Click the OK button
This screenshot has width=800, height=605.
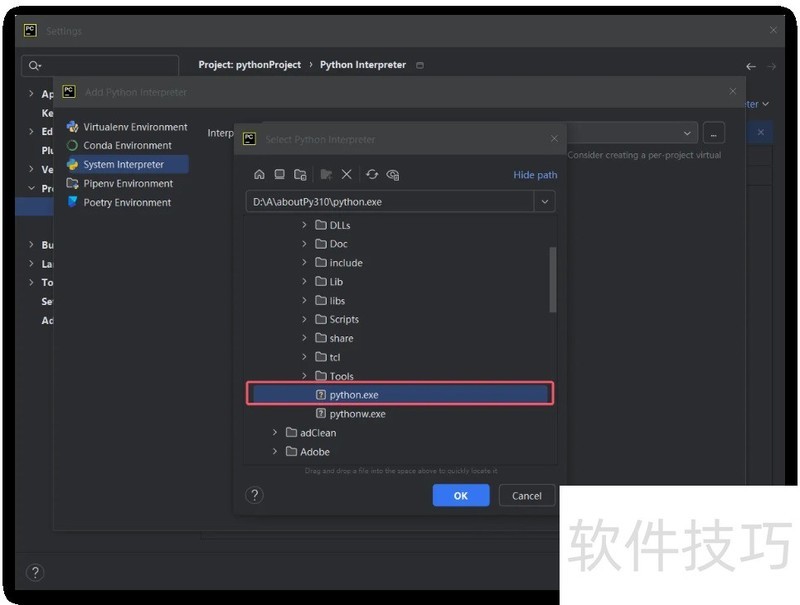(x=460, y=495)
